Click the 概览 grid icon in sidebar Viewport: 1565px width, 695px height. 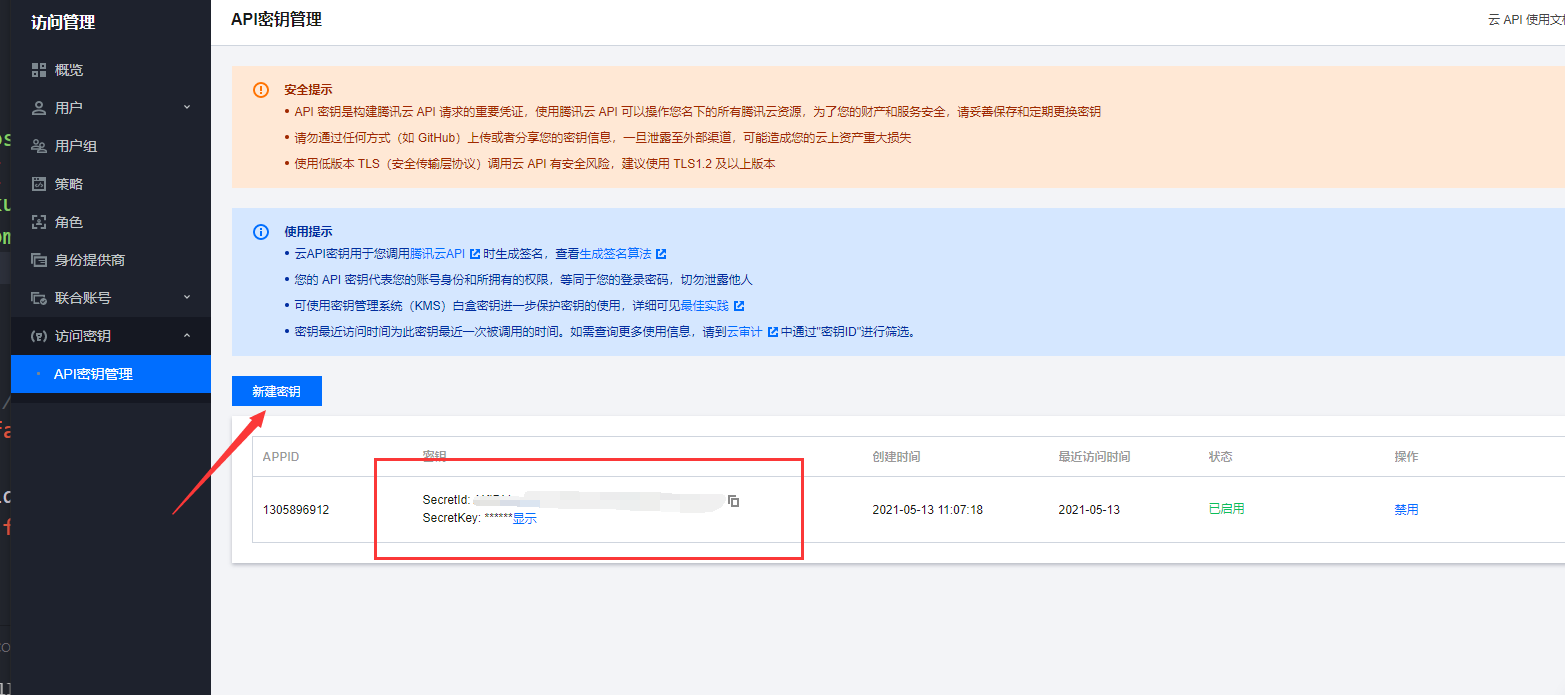(x=39, y=70)
